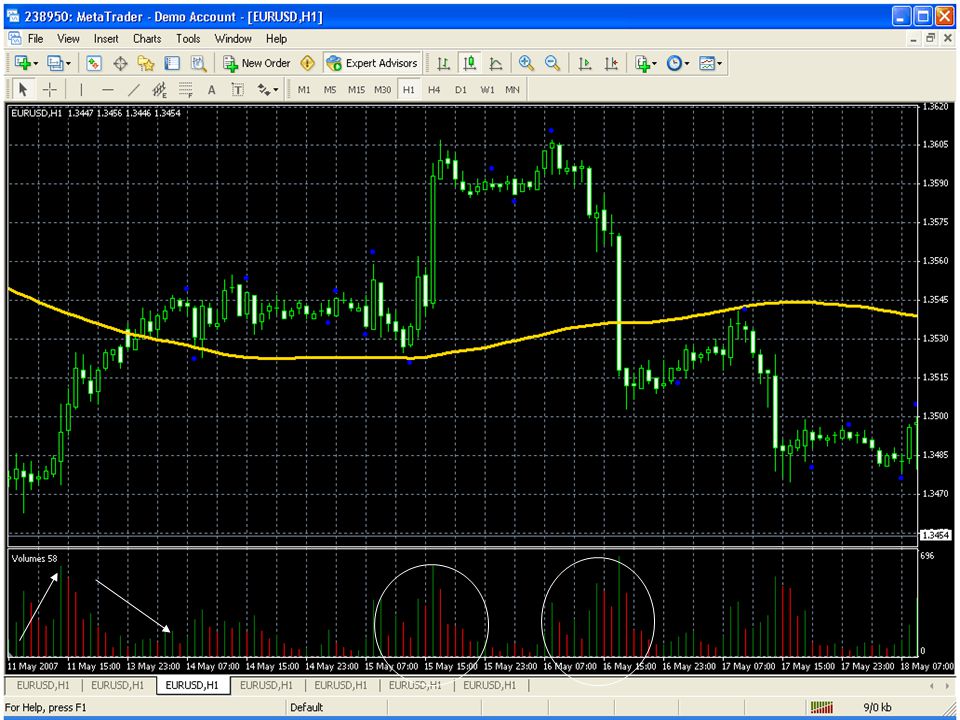The width and height of the screenshot is (960, 720).
Task: Choose the Equidistant Channel tool
Action: coord(160,90)
